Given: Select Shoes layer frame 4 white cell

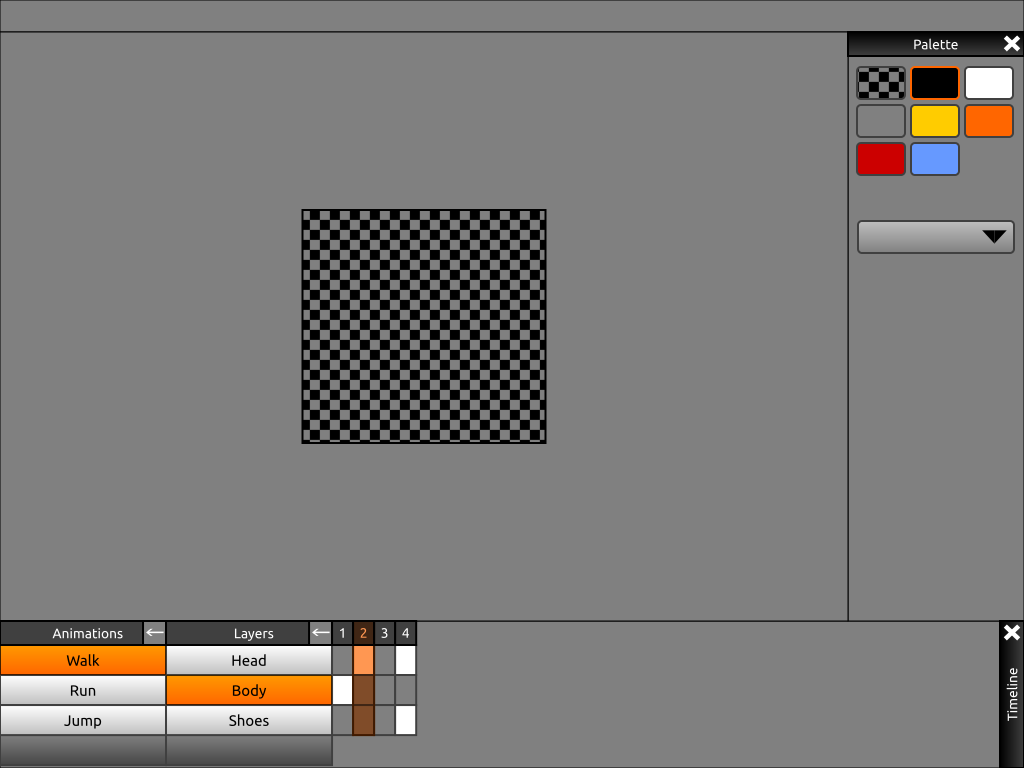Looking at the screenshot, I should click(x=406, y=720).
